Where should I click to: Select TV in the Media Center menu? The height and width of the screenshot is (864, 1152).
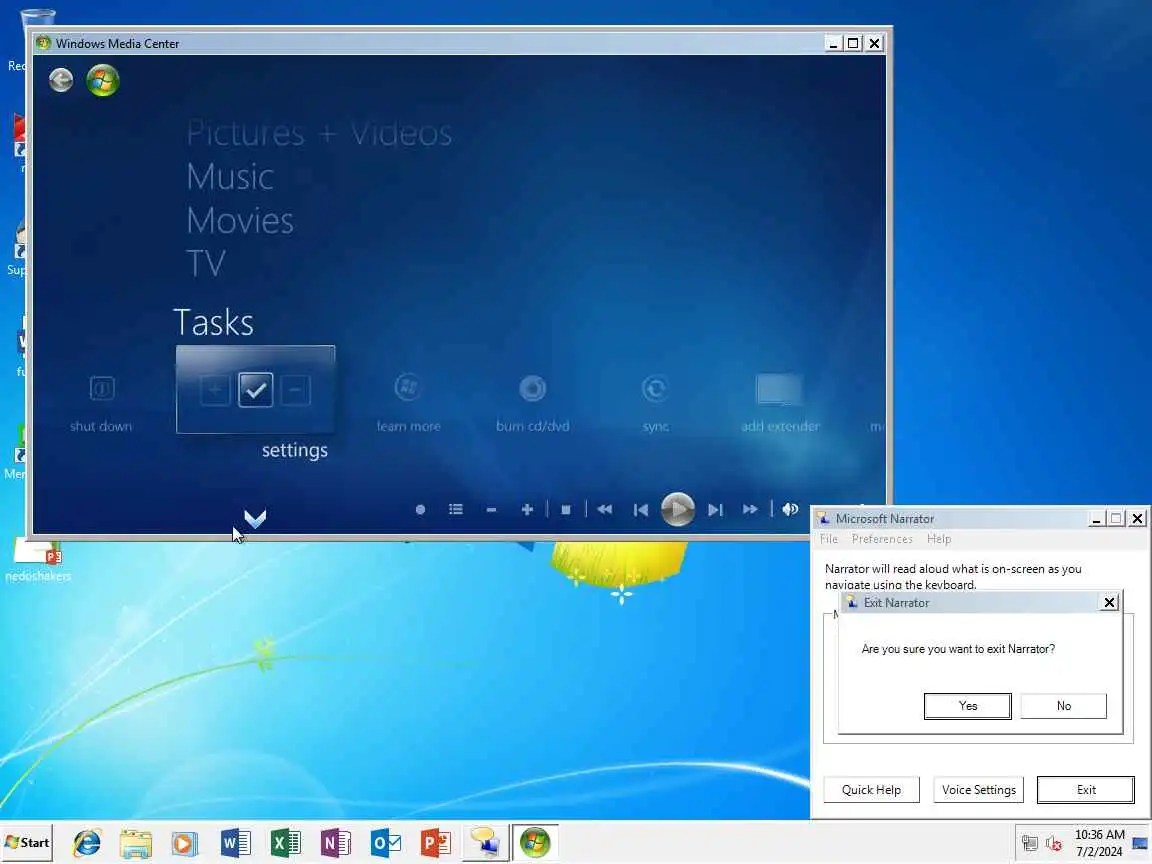click(x=206, y=263)
